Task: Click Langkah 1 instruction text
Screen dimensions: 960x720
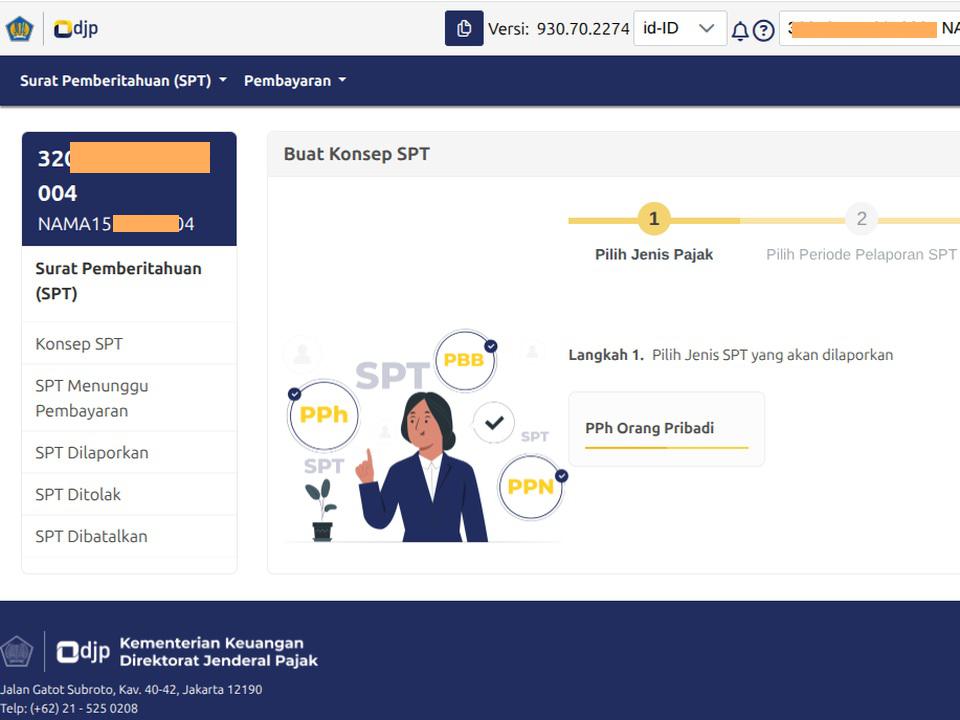Action: (730, 355)
